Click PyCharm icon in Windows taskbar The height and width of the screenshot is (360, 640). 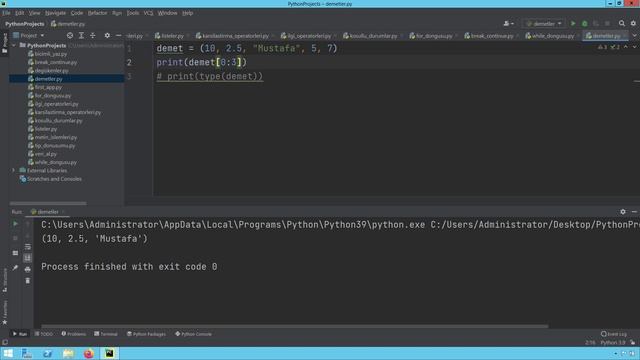109,353
